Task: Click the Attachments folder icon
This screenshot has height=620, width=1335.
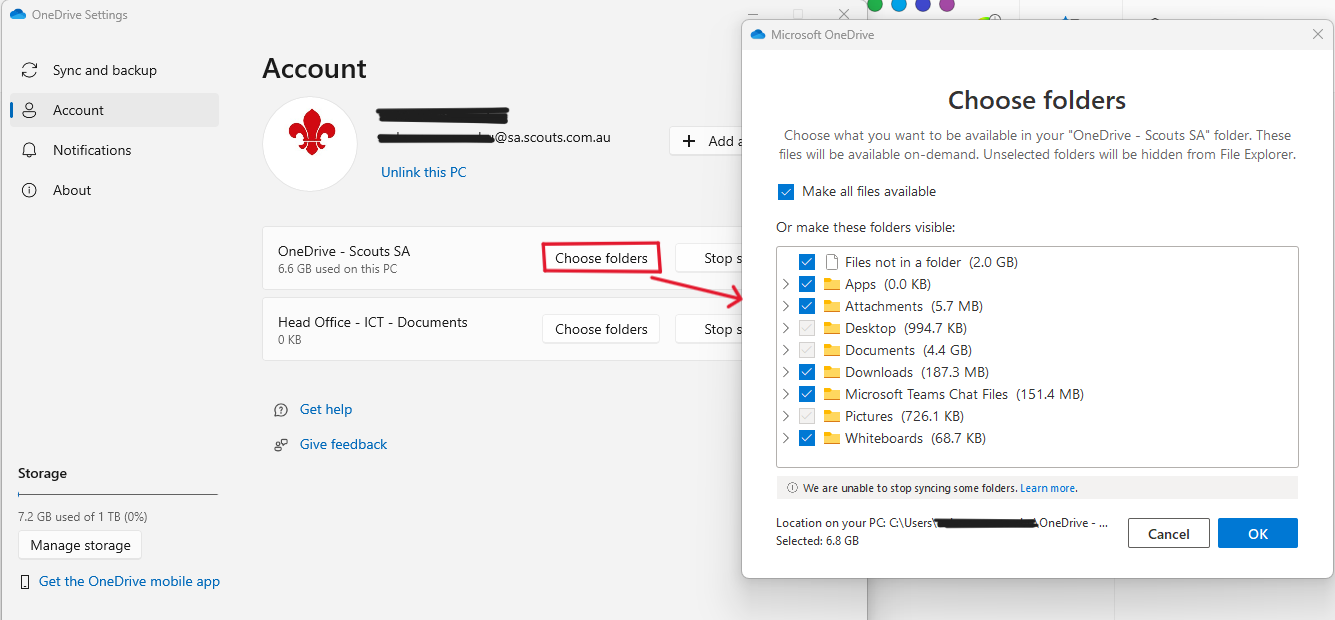Action: [x=831, y=306]
